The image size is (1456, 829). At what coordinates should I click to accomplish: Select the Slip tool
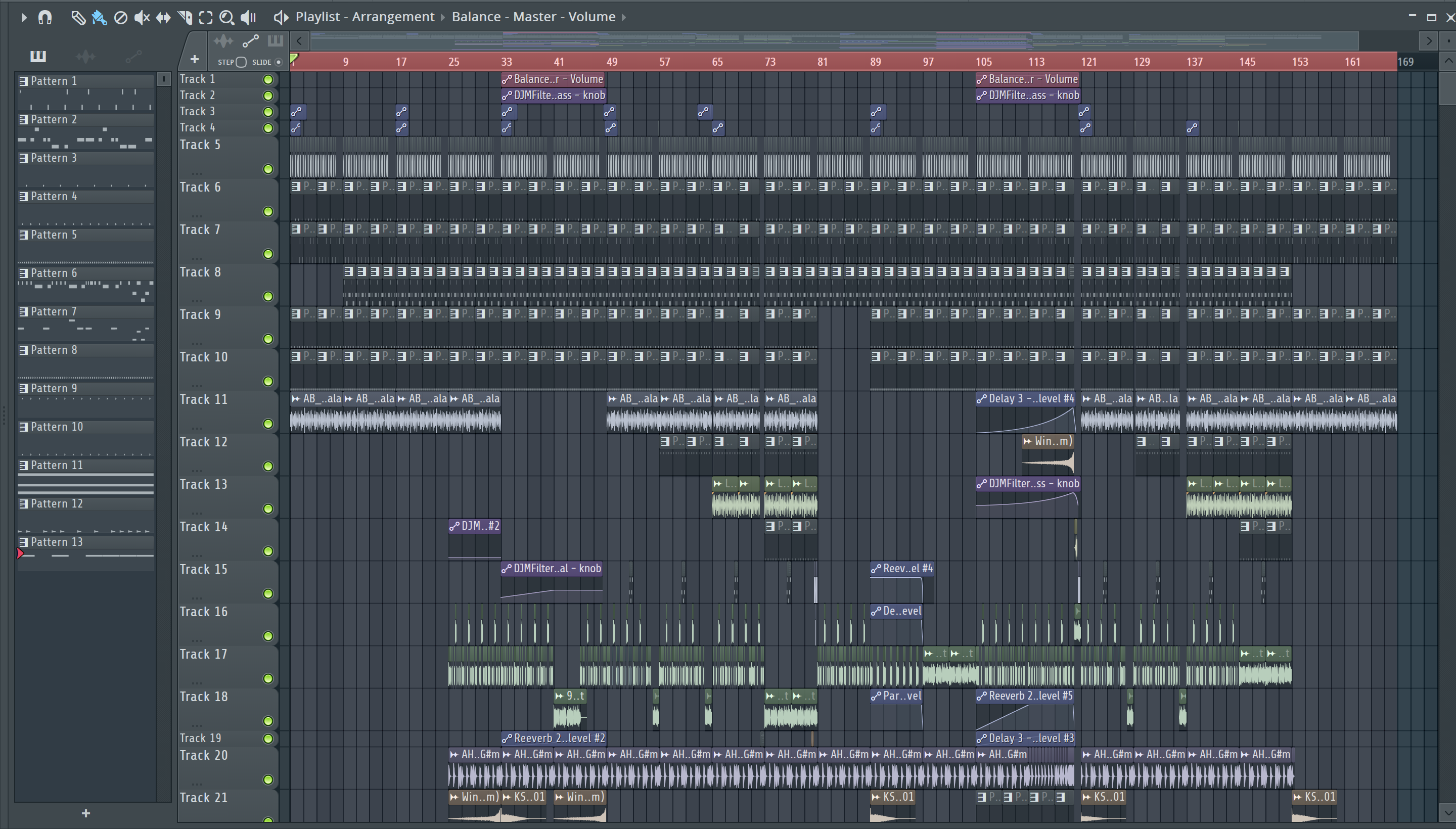point(163,18)
